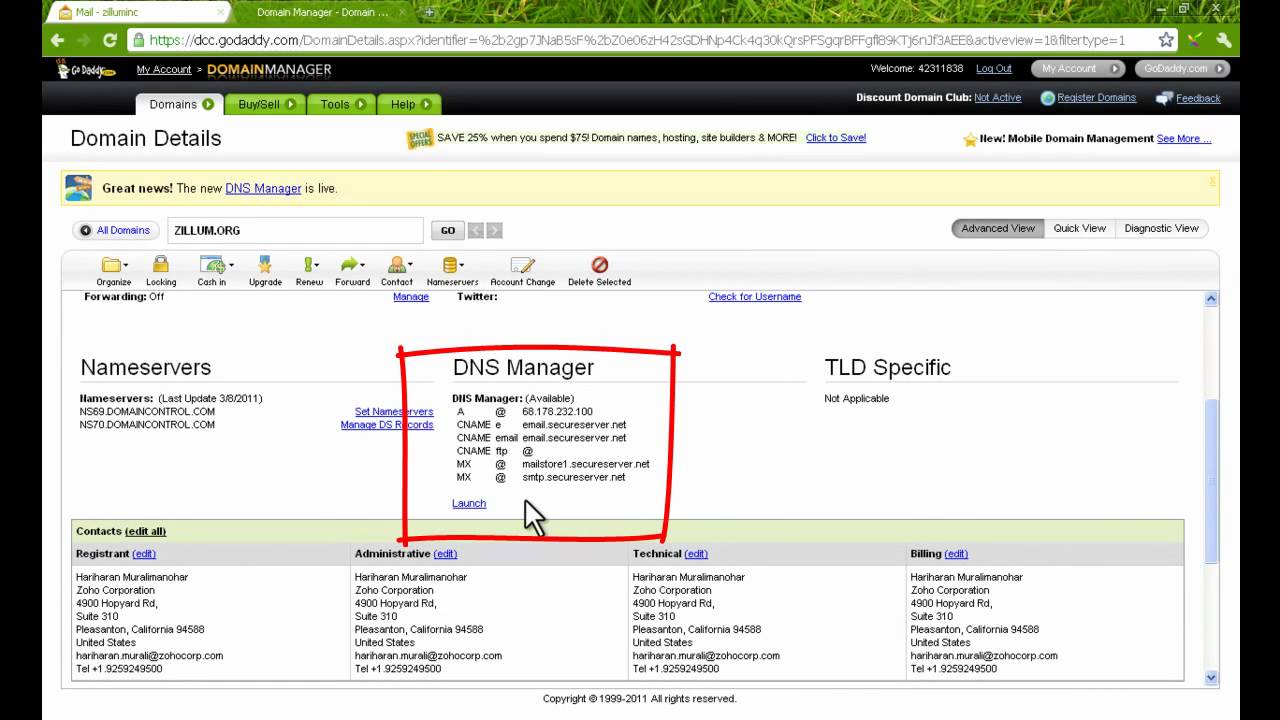Click the Forwarding Manage link
The height and width of the screenshot is (720, 1280).
(411, 297)
